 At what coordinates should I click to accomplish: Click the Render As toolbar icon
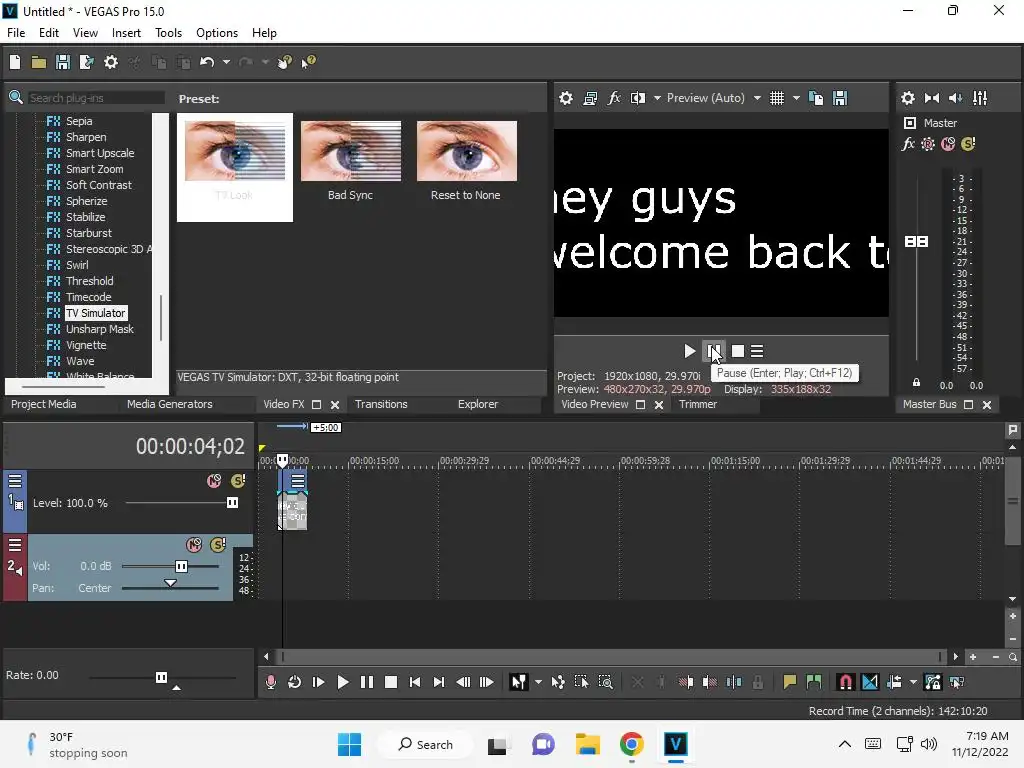click(86, 62)
